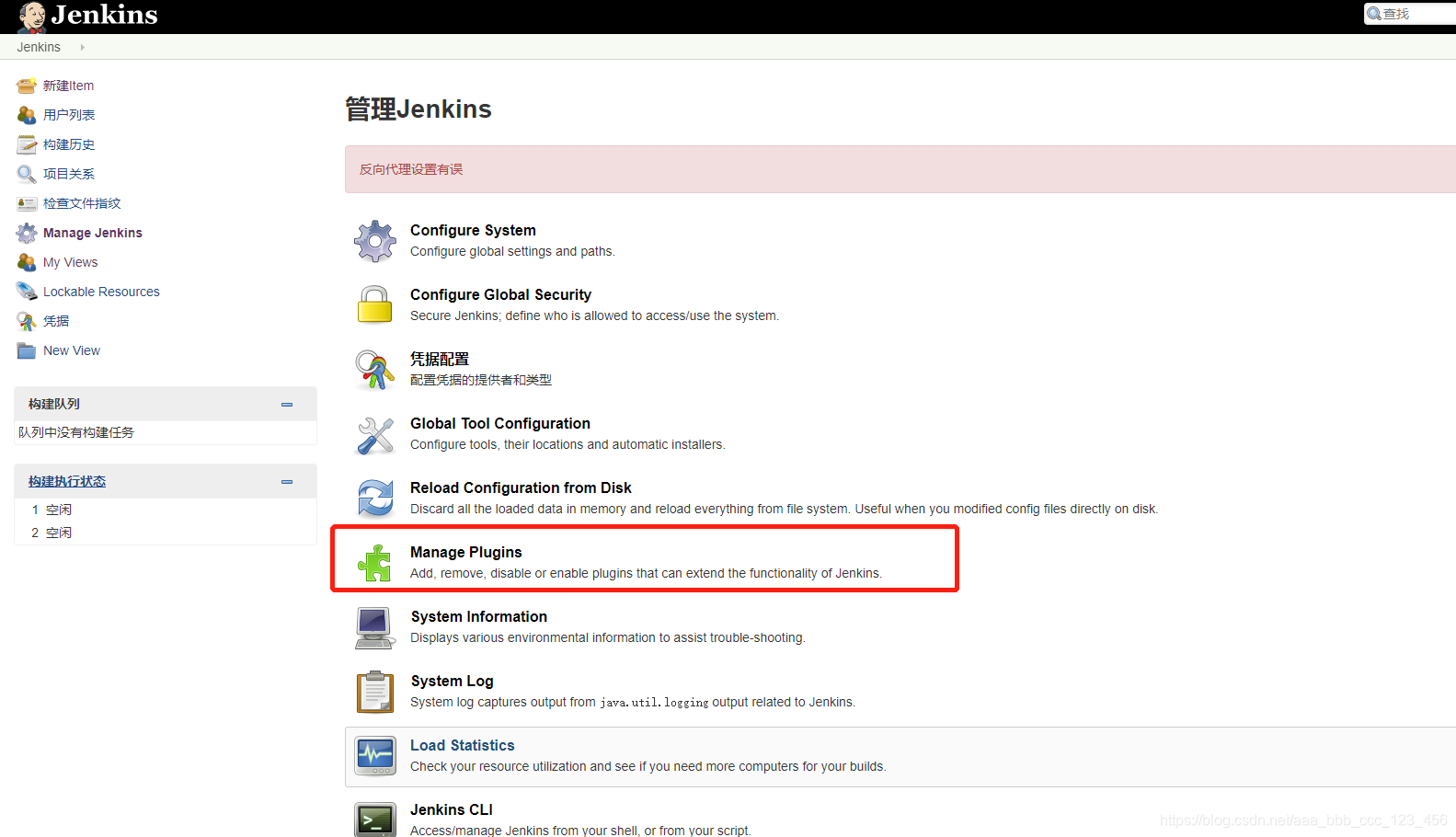Screen dimensions: 1456x837
Task: Open 新建Item link in sidebar
Action: coord(68,86)
